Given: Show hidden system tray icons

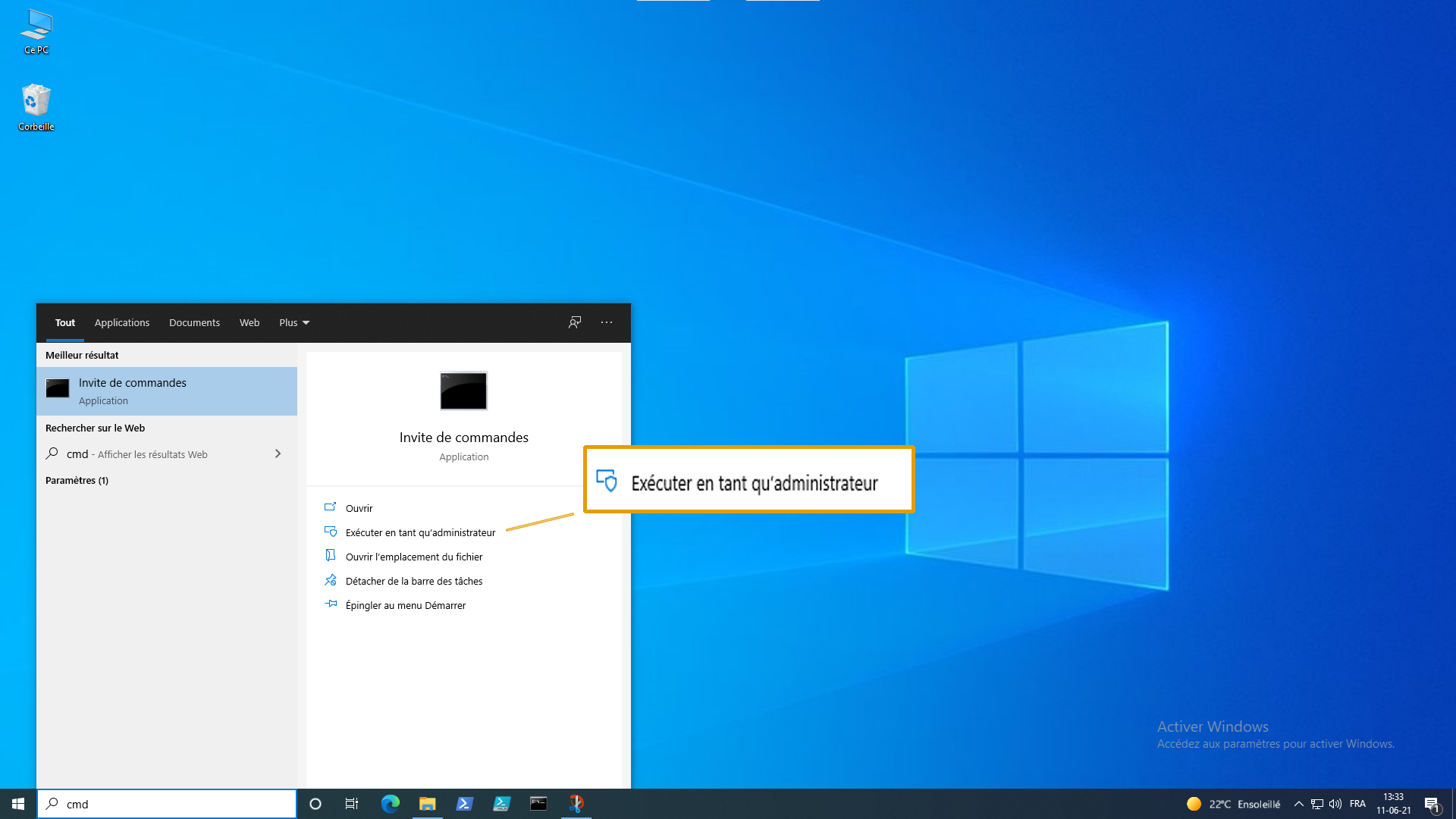Looking at the screenshot, I should [x=1298, y=804].
